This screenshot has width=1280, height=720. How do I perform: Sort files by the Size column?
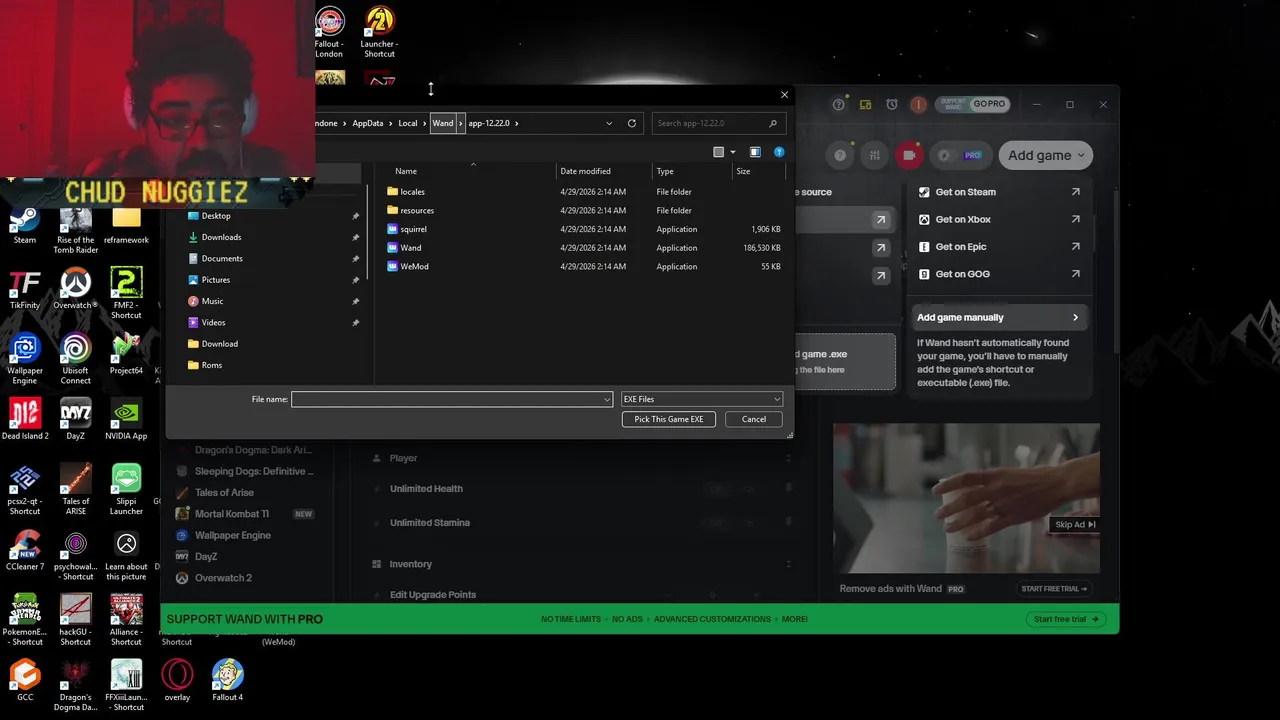[758, 171]
